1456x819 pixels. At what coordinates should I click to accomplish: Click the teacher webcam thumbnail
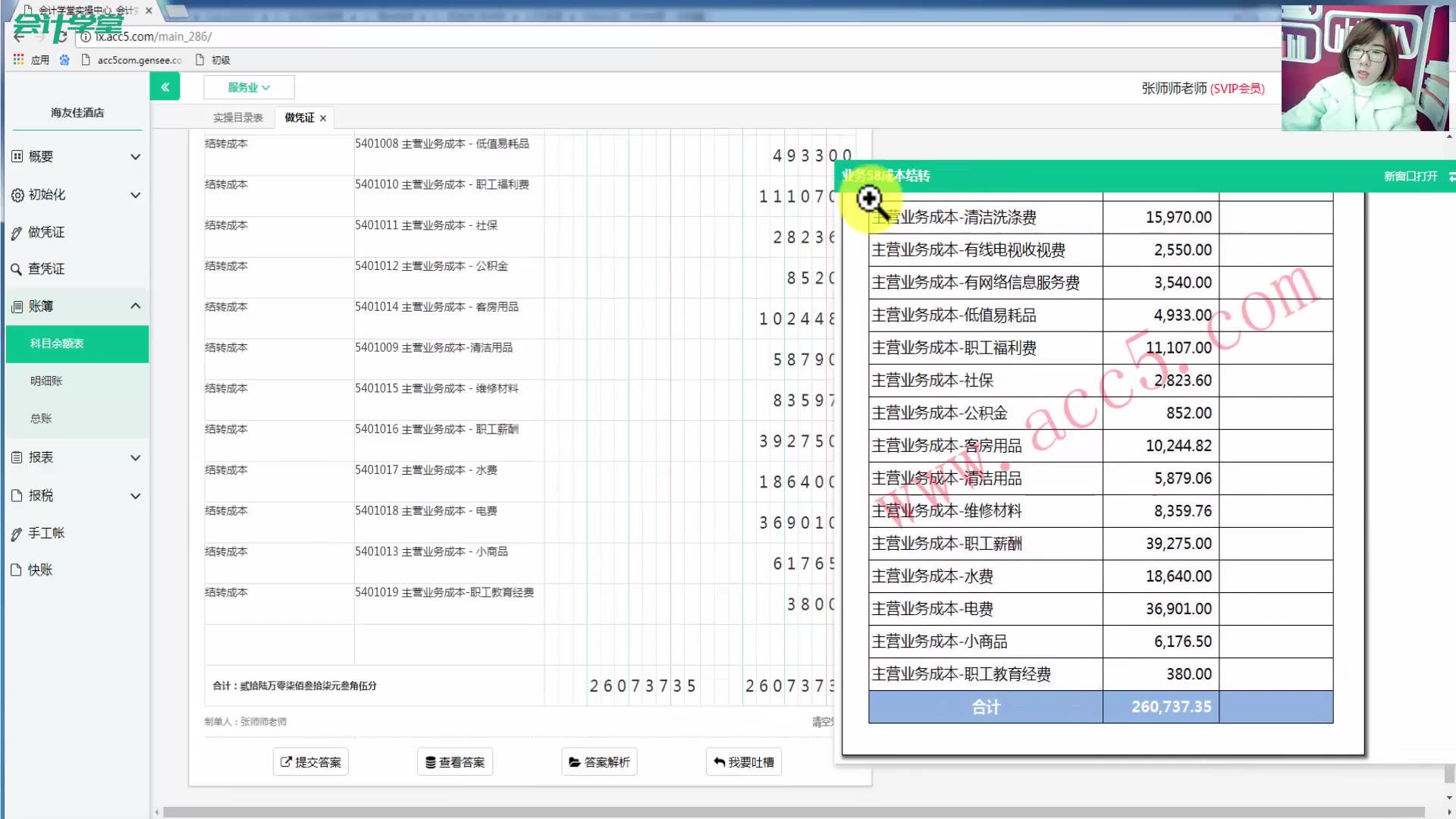tap(1365, 68)
